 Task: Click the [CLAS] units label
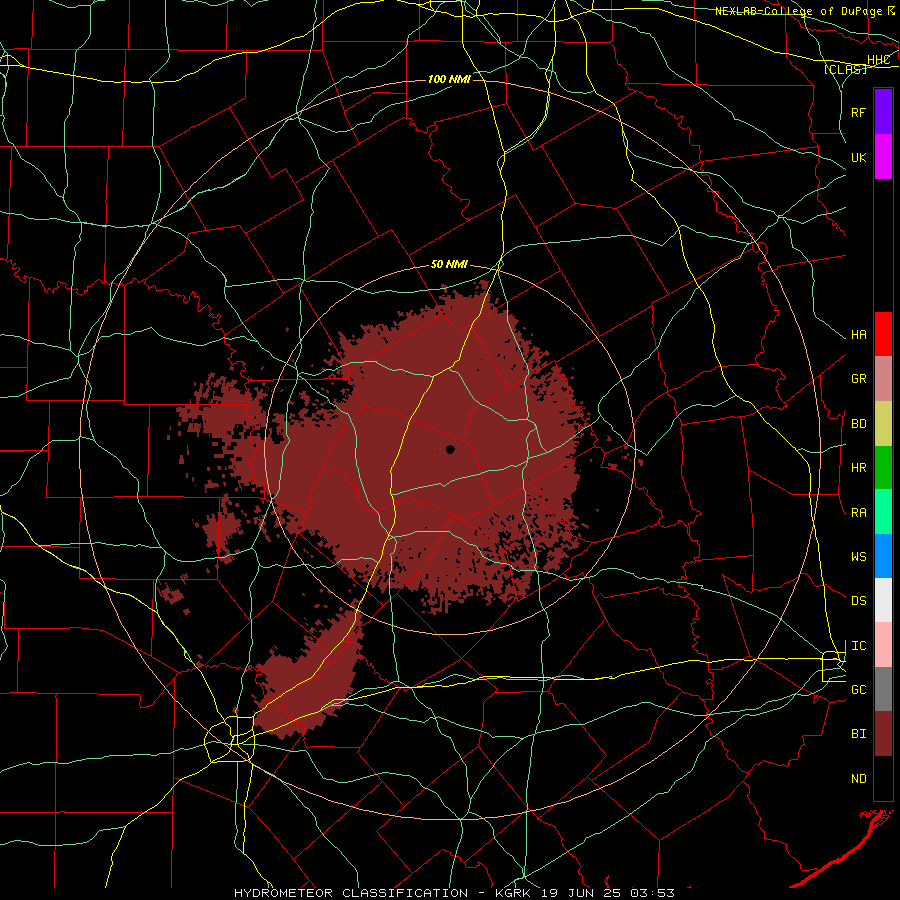(845, 69)
